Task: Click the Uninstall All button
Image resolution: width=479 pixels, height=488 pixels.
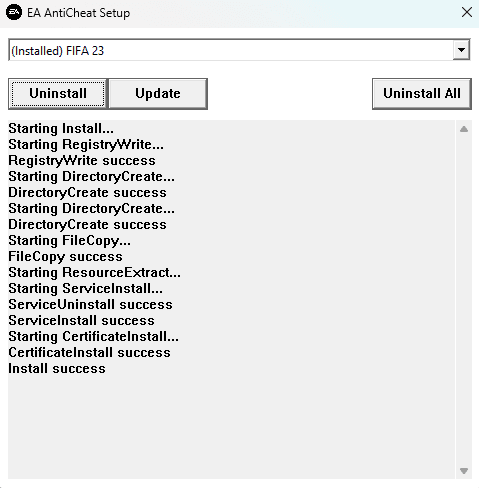Action: (422, 94)
